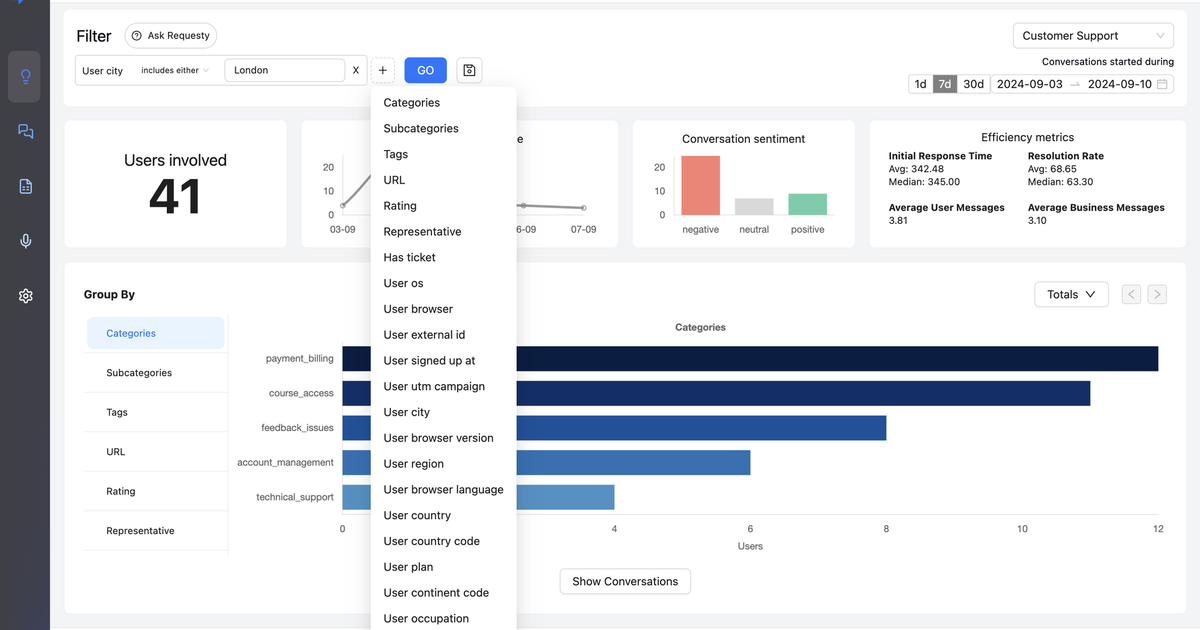The width and height of the screenshot is (1200, 630).
Task: Click the microphone icon in sidebar
Action: coord(25,241)
